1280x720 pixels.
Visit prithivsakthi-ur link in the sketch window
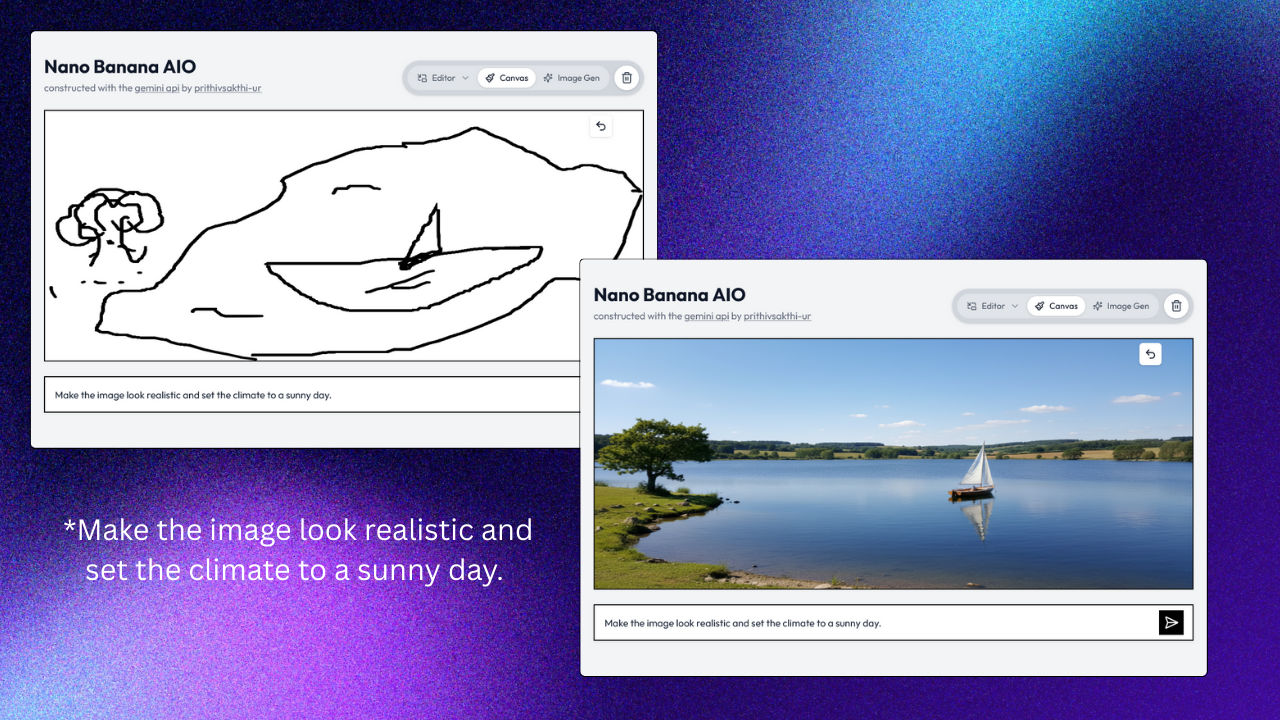click(x=227, y=88)
